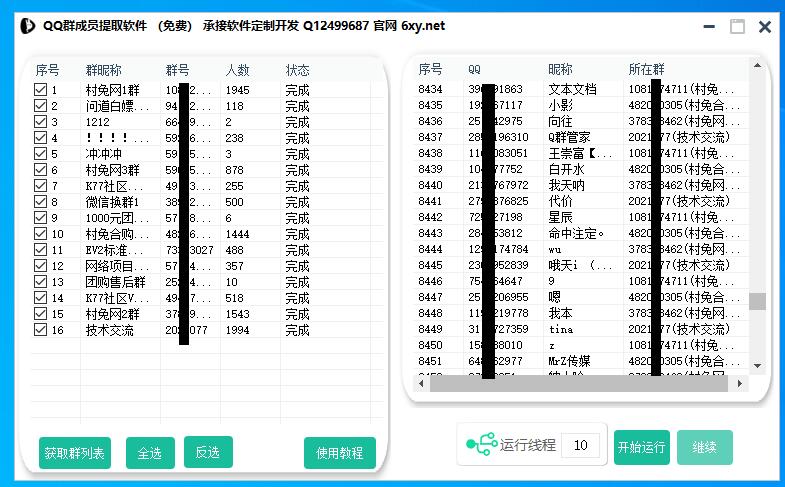Click horizontal scrollbar left arrow in member list
The height and width of the screenshot is (487, 785).
(422, 383)
